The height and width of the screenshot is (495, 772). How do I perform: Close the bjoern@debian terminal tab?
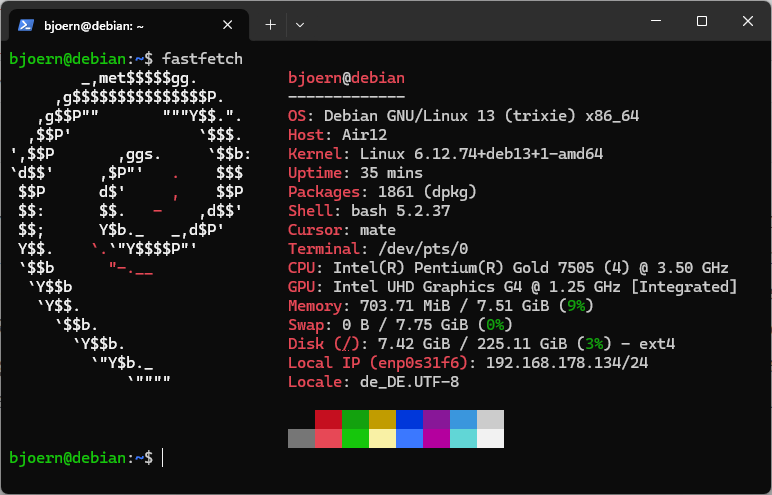click(x=229, y=23)
